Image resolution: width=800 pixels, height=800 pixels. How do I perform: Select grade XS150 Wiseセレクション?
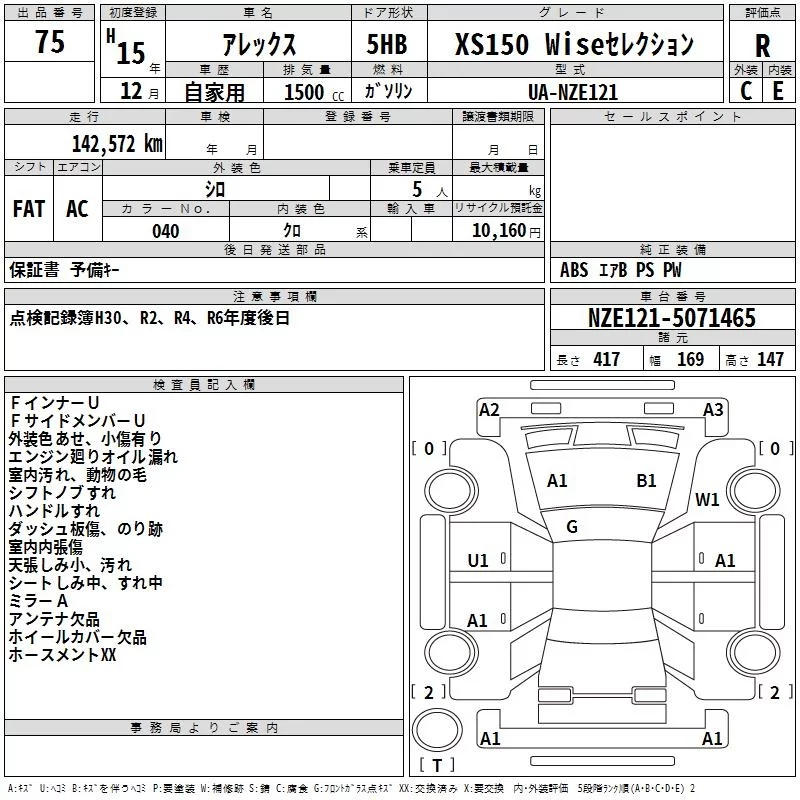574,44
